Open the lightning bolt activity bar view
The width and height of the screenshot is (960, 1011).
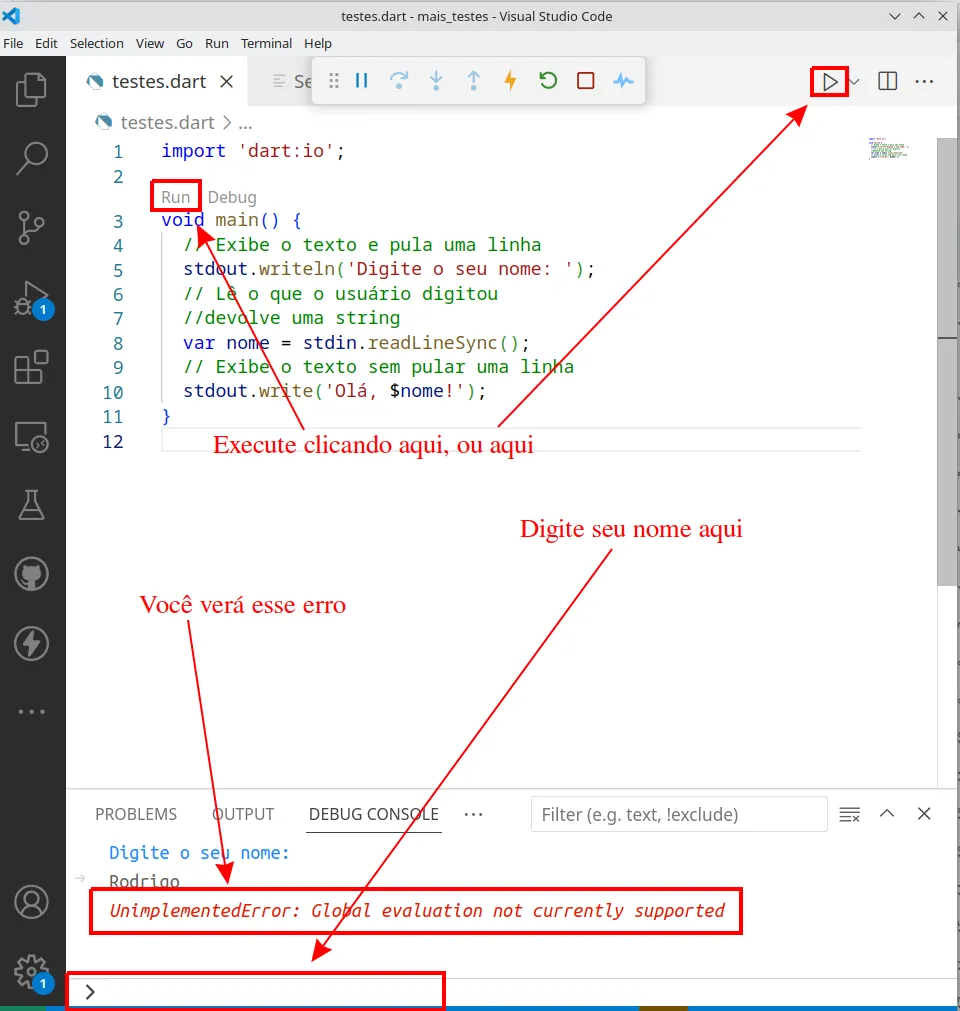[31, 643]
